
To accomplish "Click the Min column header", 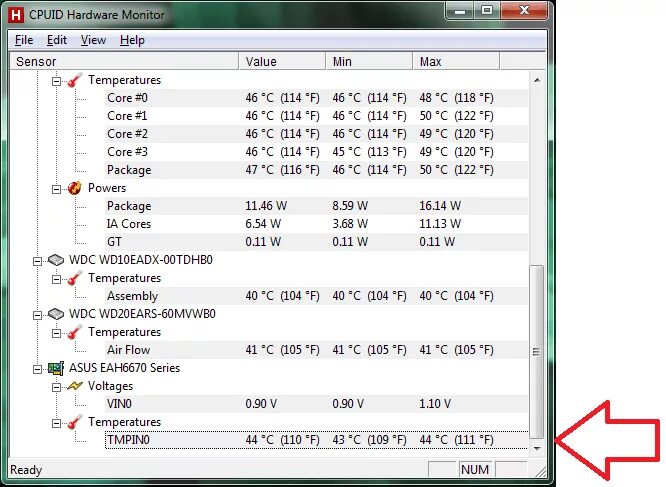I will point(369,62).
